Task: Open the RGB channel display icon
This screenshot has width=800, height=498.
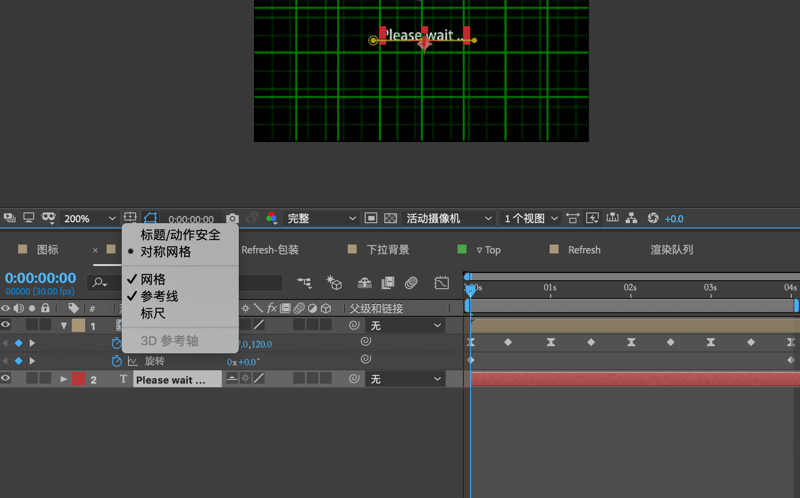Action: (x=271, y=218)
